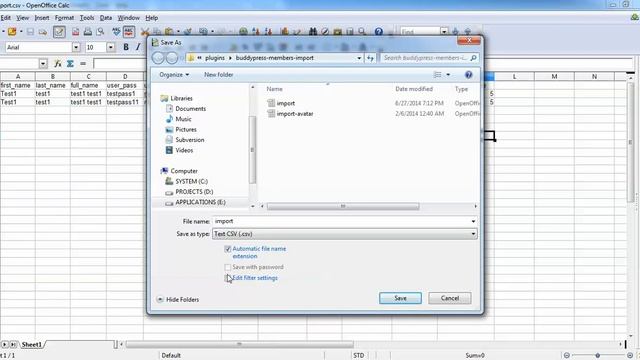
Task: Open the View menu
Action: point(22,18)
